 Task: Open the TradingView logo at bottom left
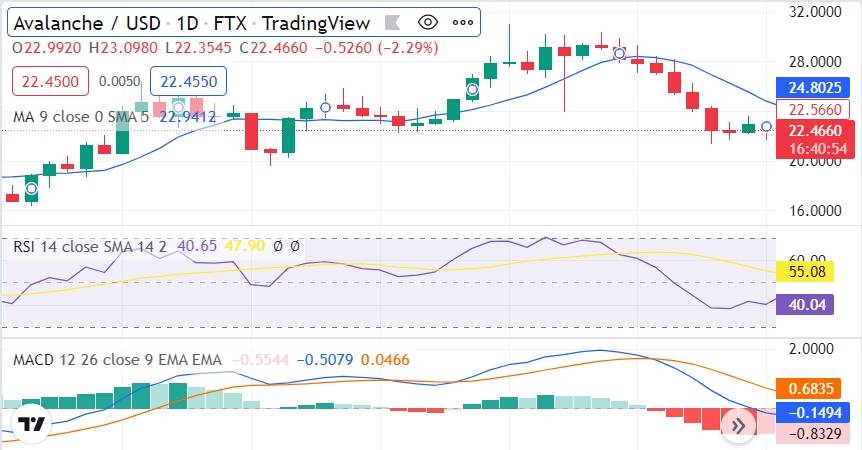[31, 424]
